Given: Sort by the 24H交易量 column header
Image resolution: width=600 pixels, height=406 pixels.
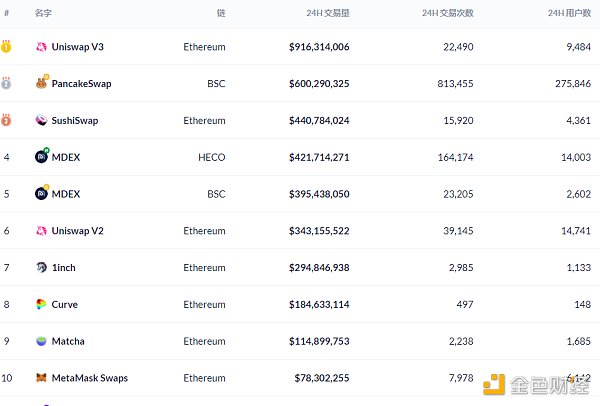Looking at the screenshot, I should (327, 13).
